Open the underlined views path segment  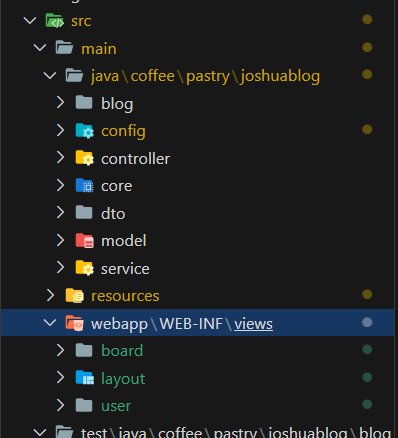[x=253, y=324]
